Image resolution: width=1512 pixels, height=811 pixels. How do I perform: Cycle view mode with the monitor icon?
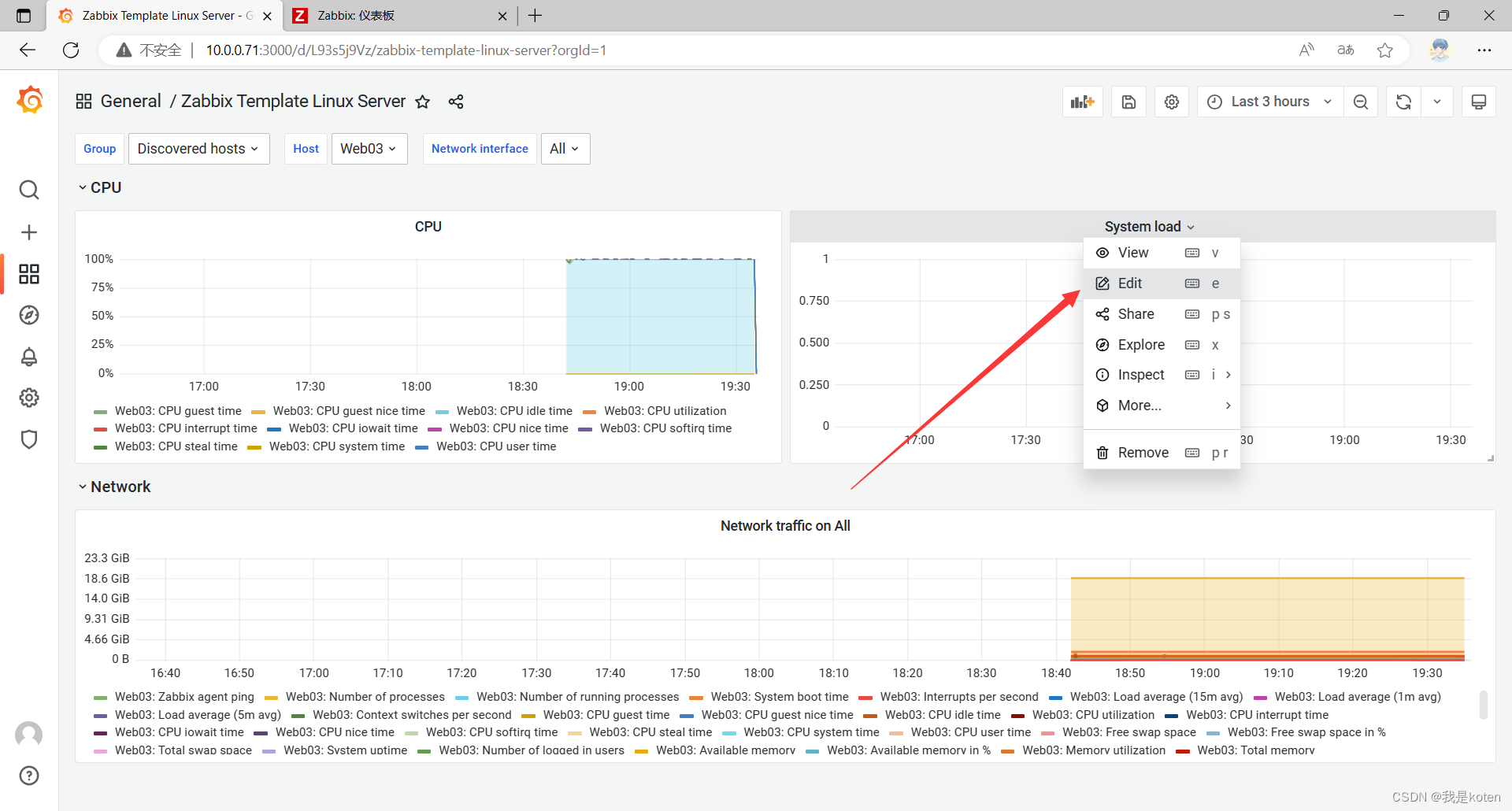coord(1479,102)
